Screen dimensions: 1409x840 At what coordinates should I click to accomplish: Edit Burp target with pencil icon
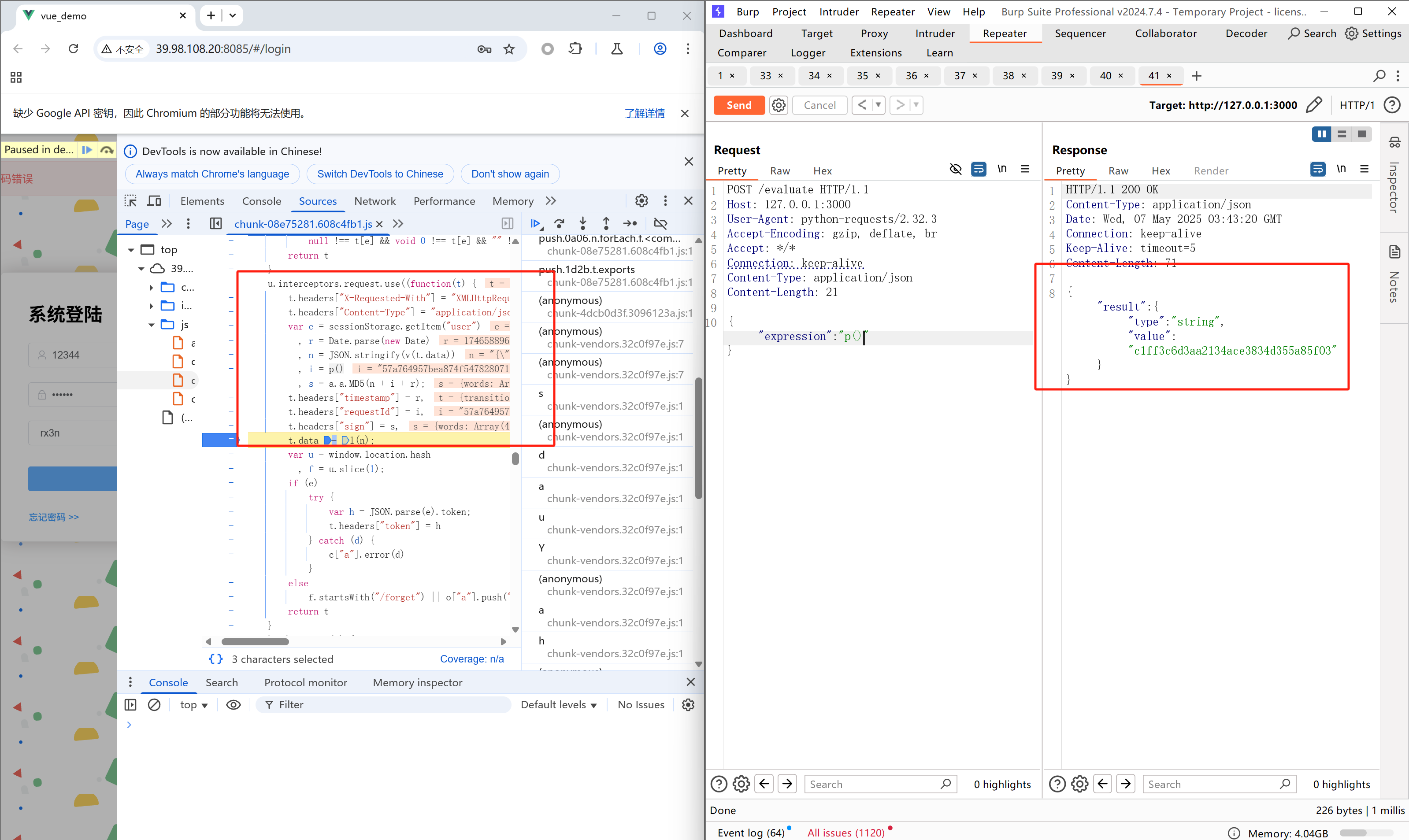1314,105
